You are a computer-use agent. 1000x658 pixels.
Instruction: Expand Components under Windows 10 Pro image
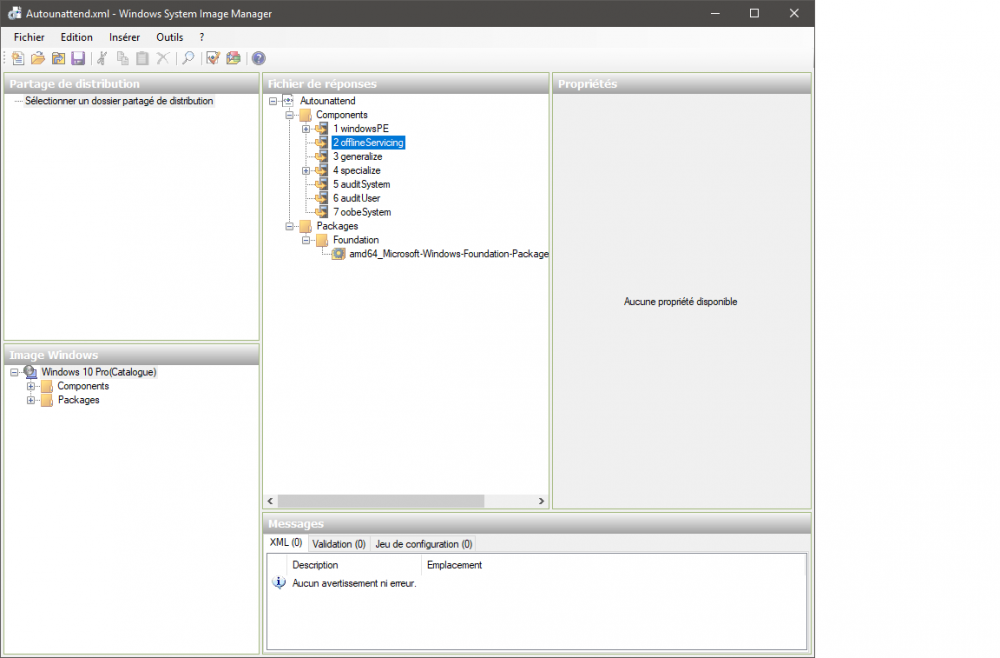(x=31, y=386)
